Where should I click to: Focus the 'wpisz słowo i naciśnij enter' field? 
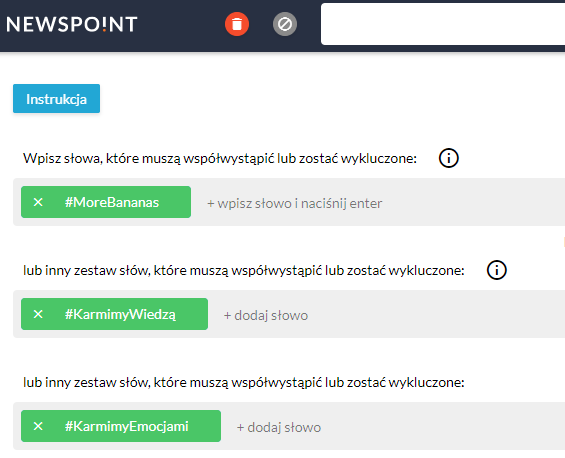[x=294, y=203]
